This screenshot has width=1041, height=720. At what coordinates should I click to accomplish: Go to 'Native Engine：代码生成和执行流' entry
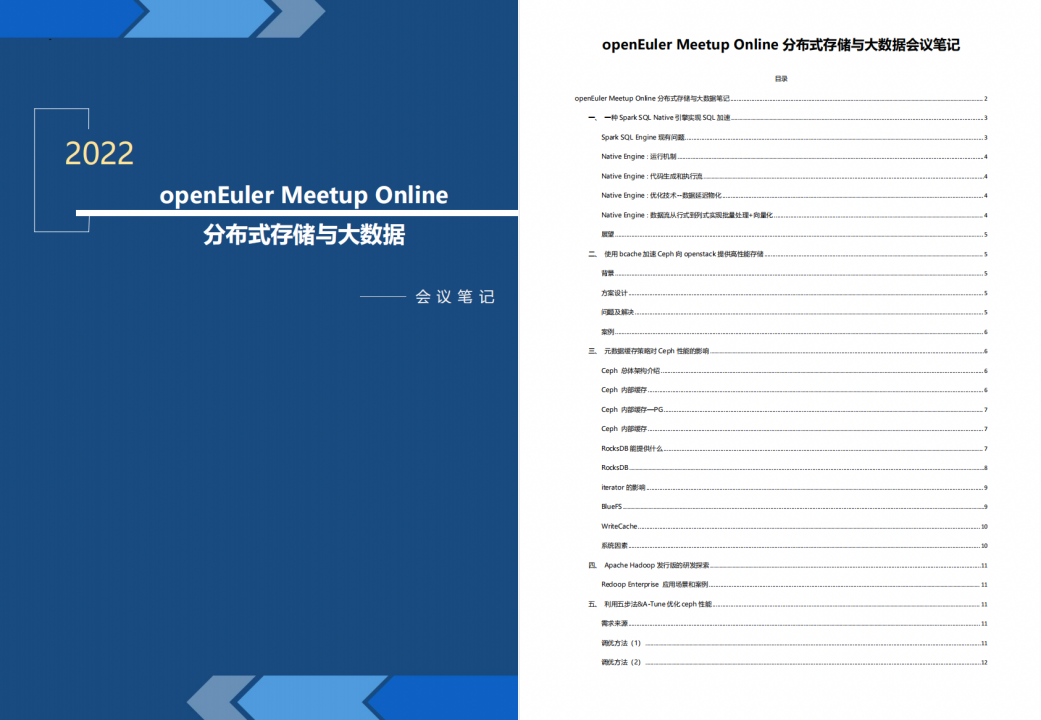tap(651, 176)
